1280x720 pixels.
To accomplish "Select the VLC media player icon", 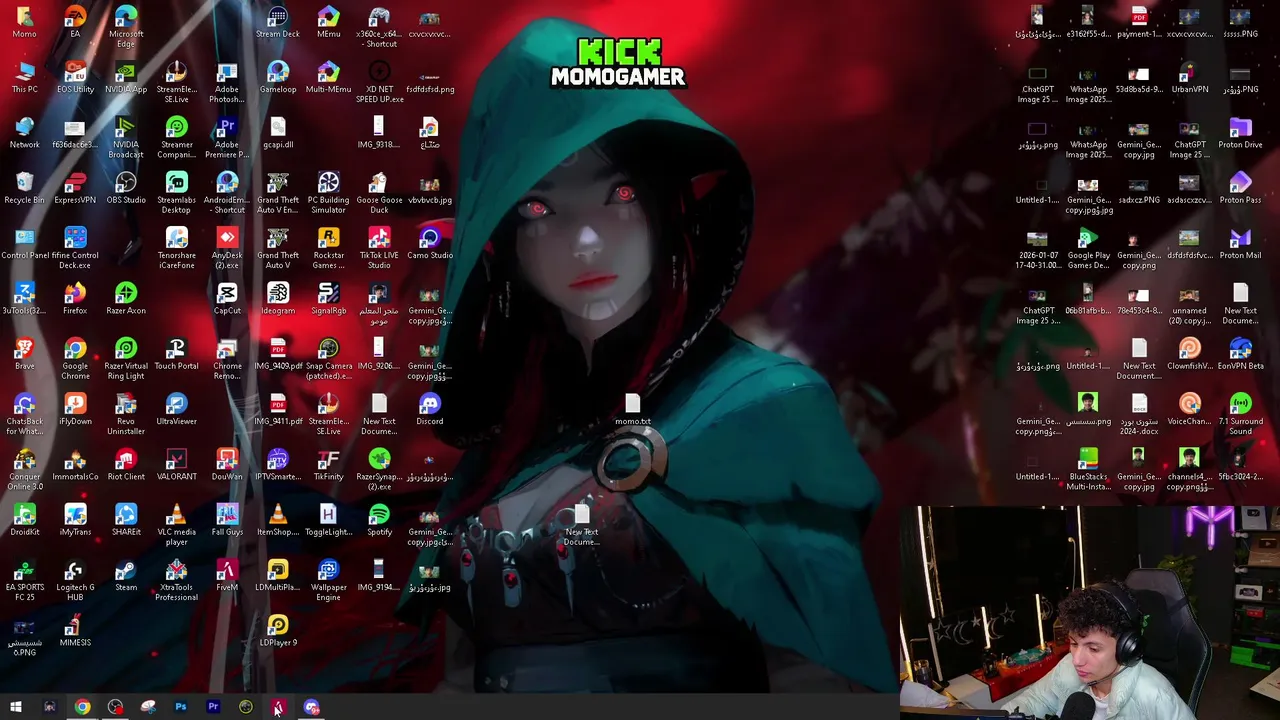I will pyautogui.click(x=177, y=525).
